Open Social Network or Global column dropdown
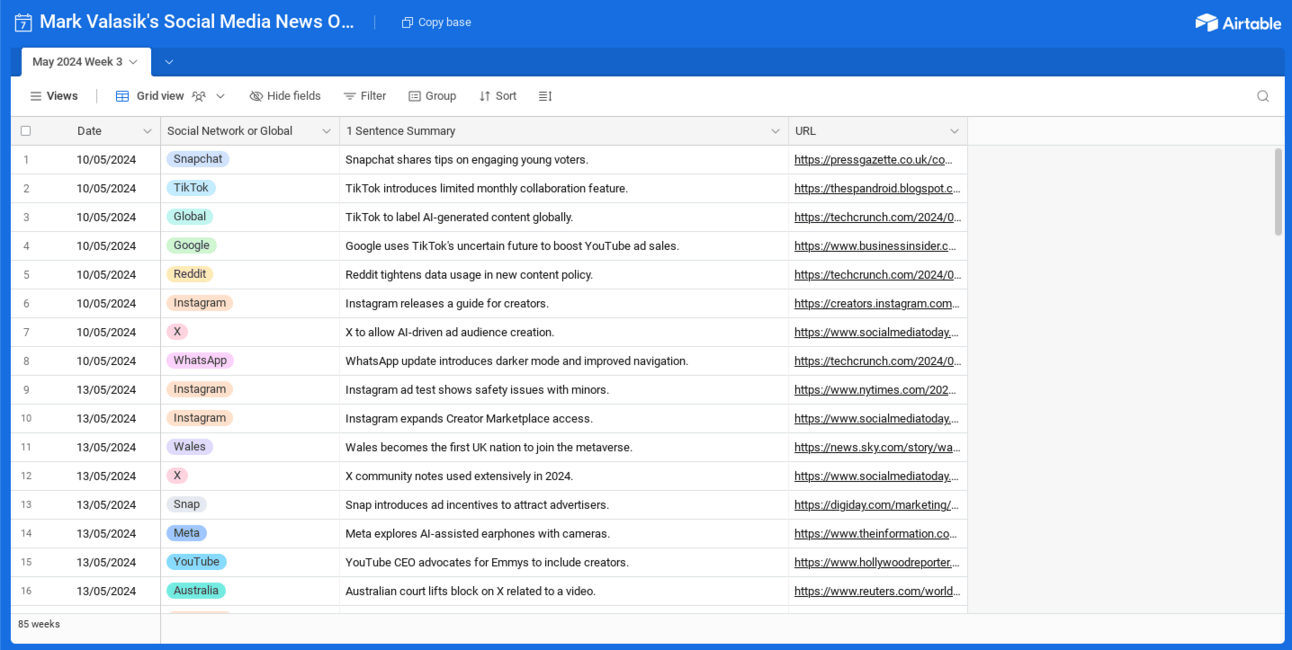The width and height of the screenshot is (1292, 650). point(326,131)
